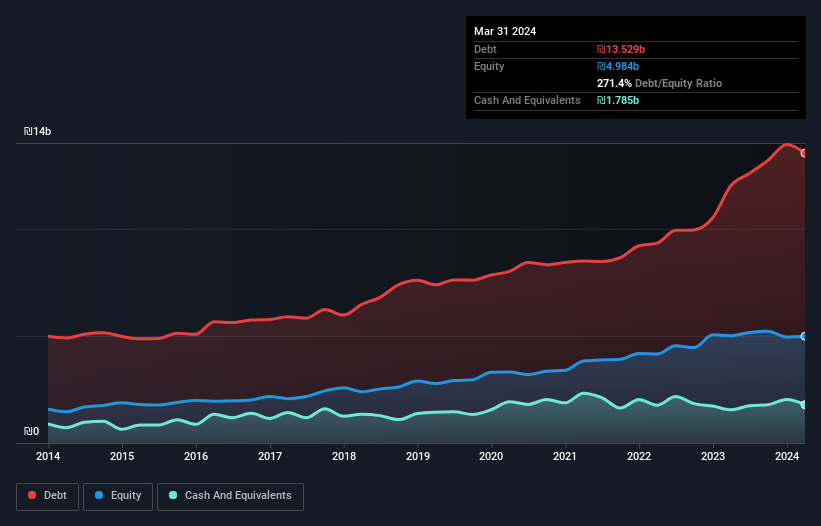Click the Equity row label in tooltip
The image size is (821, 526).
pos(489,66)
